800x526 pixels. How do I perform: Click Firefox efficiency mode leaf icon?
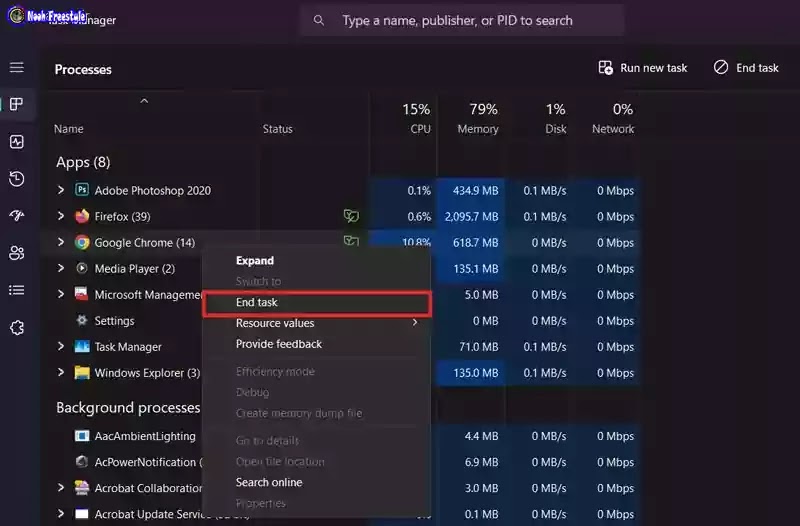pos(351,216)
